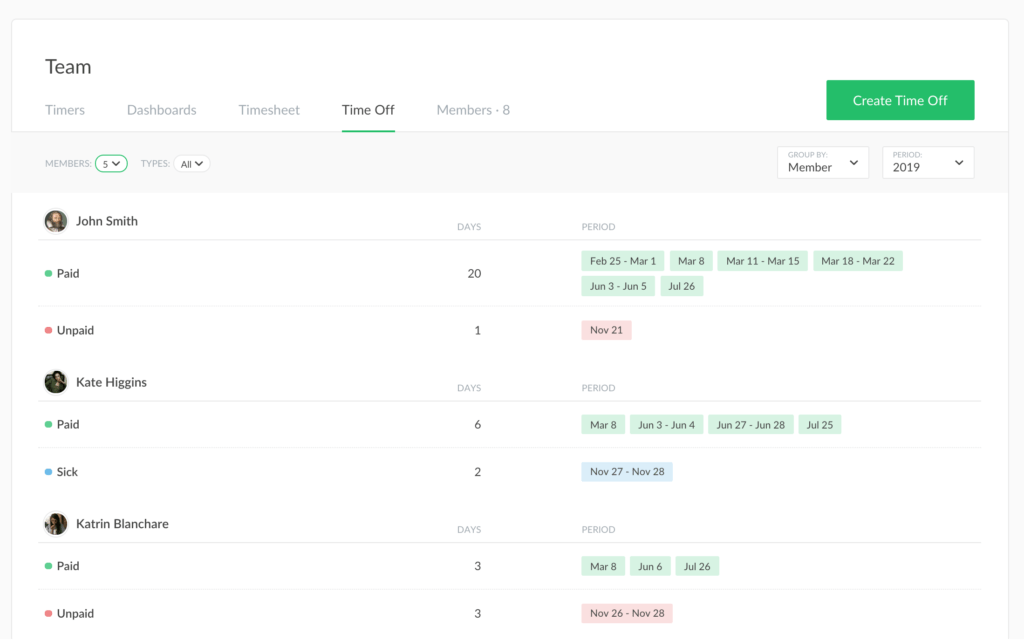Switch to the Dashboards tab

click(161, 110)
